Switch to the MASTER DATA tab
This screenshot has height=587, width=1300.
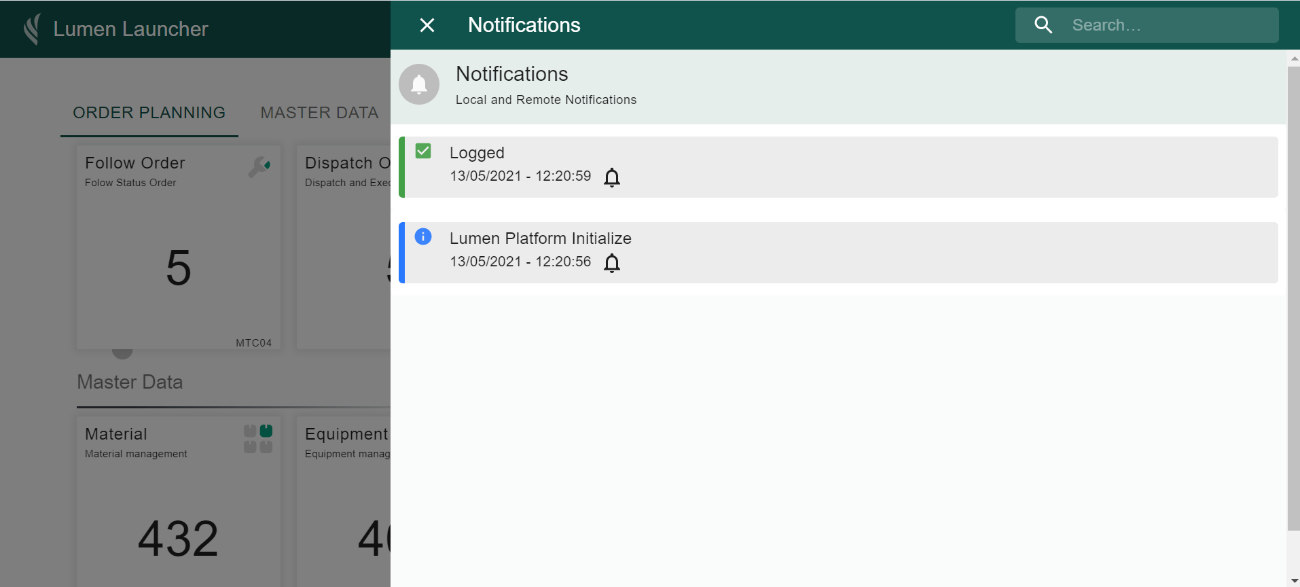319,113
